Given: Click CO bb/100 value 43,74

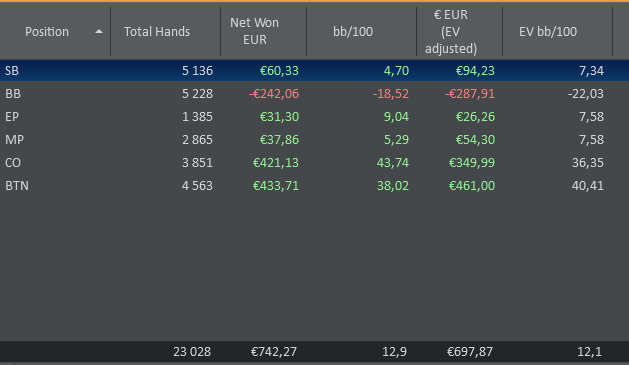Looking at the screenshot, I should [393, 163].
